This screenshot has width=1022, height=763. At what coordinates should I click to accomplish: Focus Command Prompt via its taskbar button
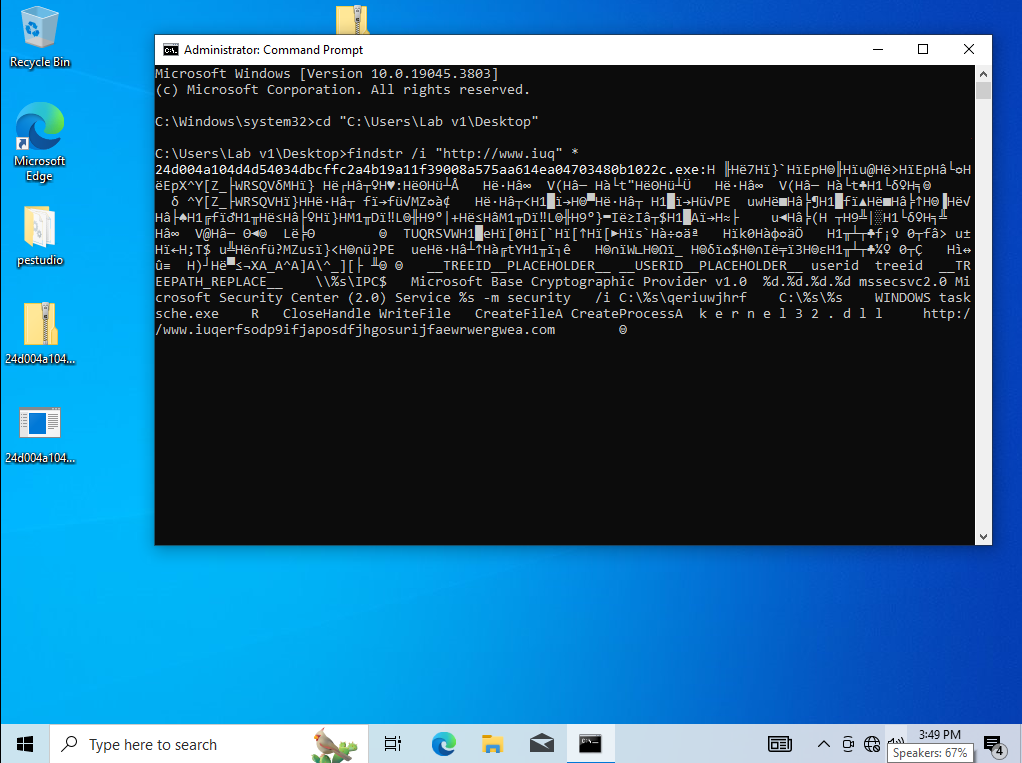(591, 743)
